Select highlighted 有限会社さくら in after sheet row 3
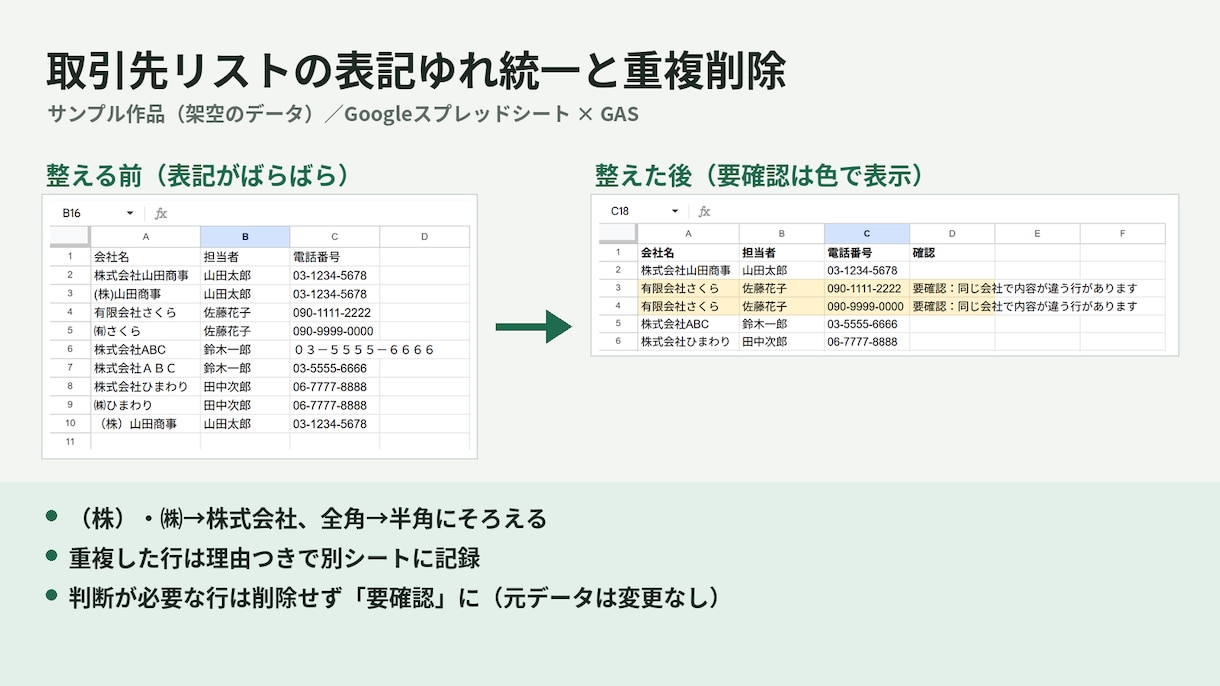 pos(688,288)
